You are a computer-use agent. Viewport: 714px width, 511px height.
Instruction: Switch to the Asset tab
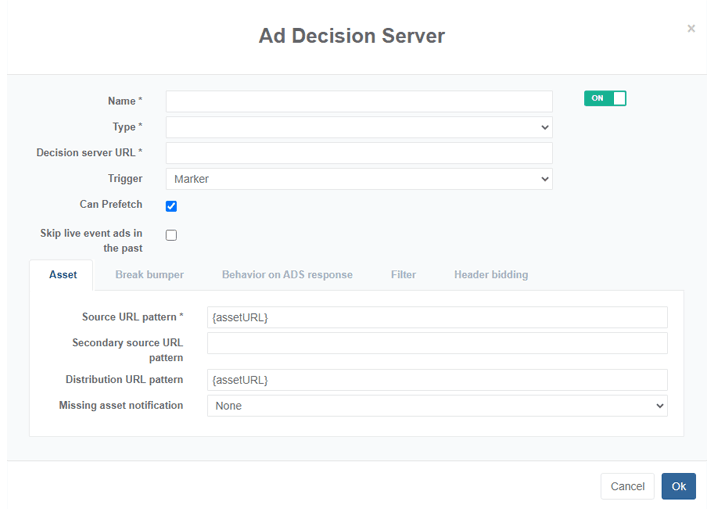point(63,275)
